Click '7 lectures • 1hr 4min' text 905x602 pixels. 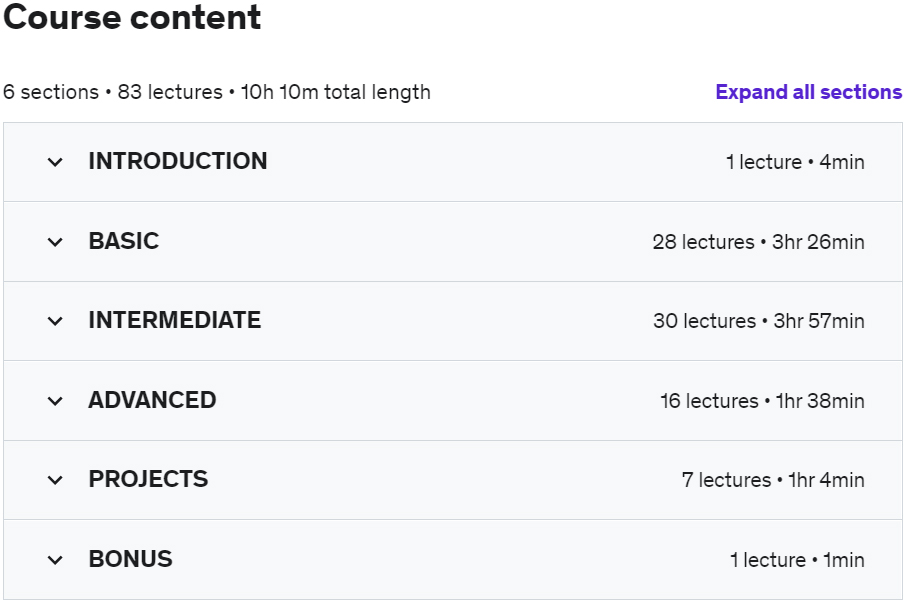click(773, 480)
